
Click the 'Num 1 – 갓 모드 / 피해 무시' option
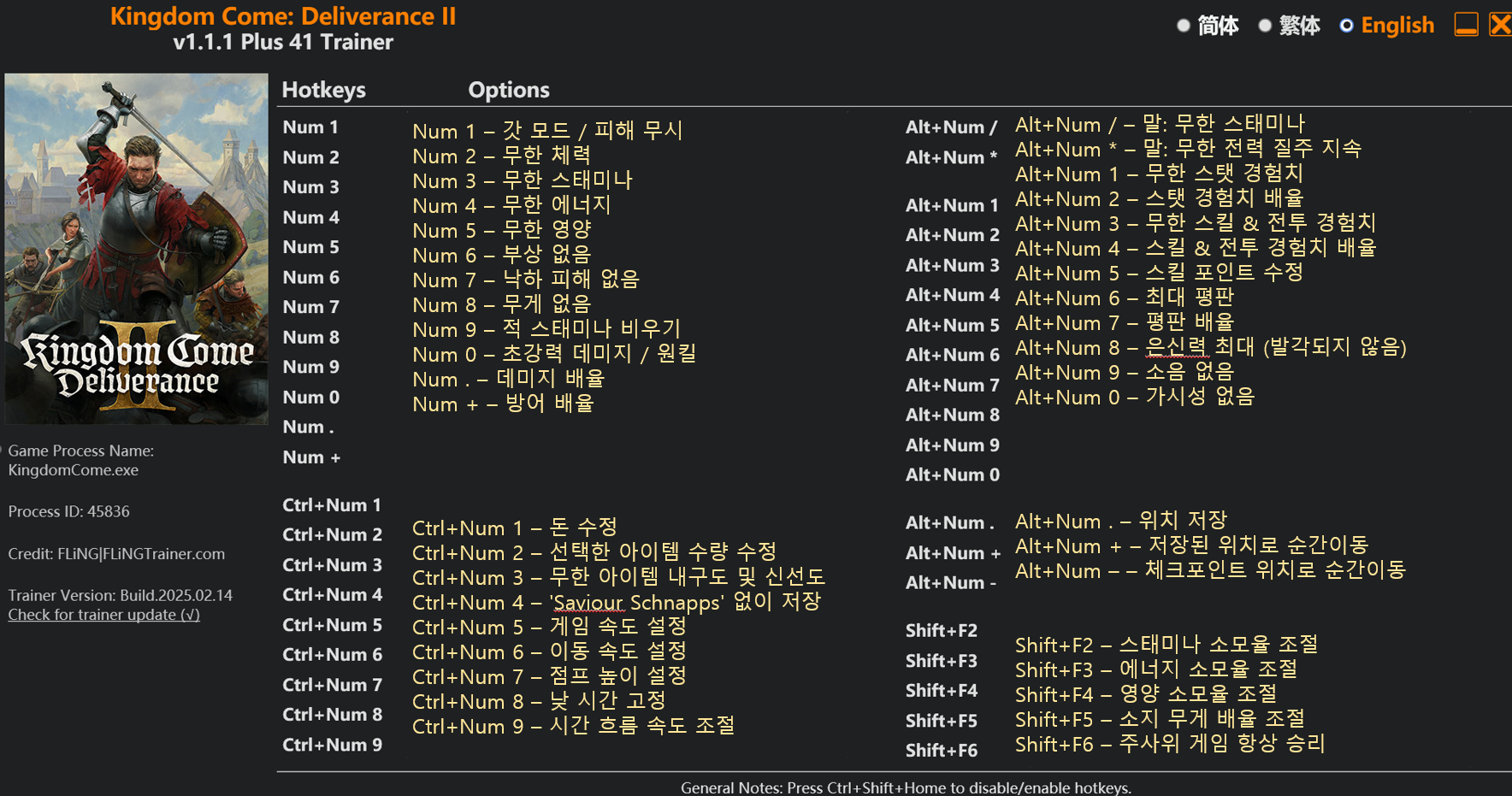click(547, 131)
